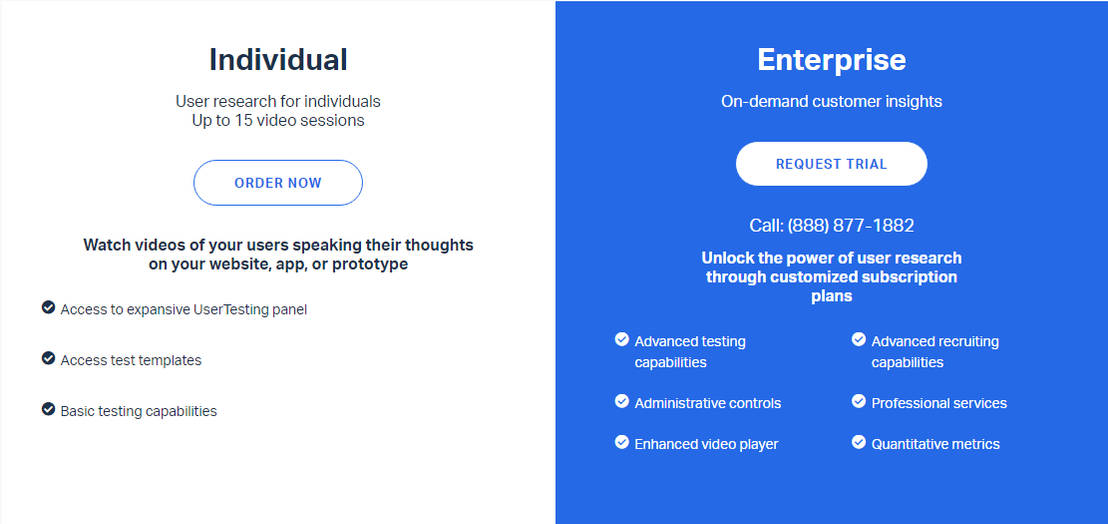Screen dimensions: 1108x524
Task: Click the REQUEST TRIAL button
Action: (831, 164)
